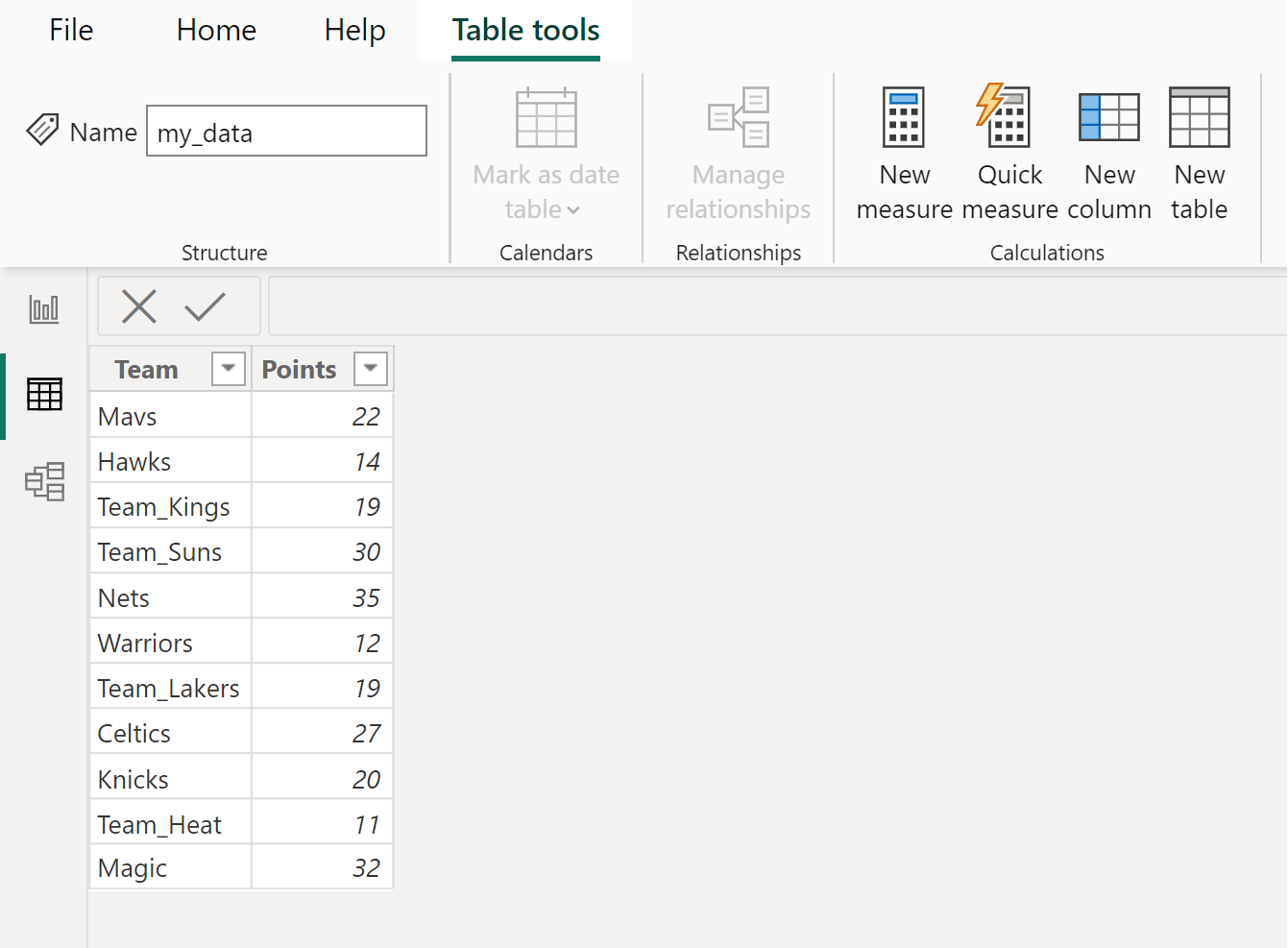Commit the formula with the checkmark button
This screenshot has width=1288, height=948.
click(204, 306)
